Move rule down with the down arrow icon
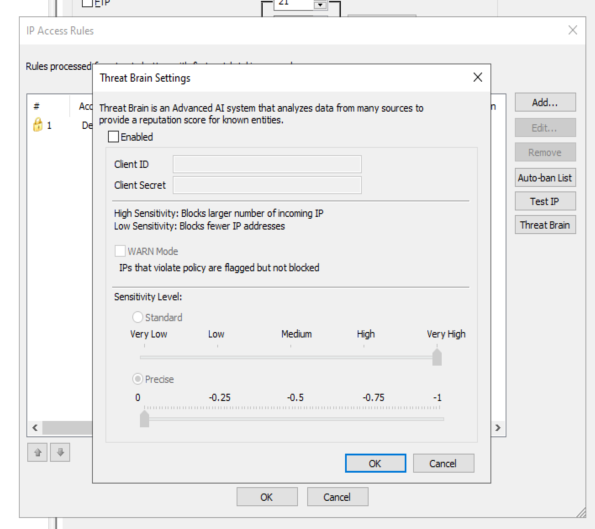 (x=60, y=452)
